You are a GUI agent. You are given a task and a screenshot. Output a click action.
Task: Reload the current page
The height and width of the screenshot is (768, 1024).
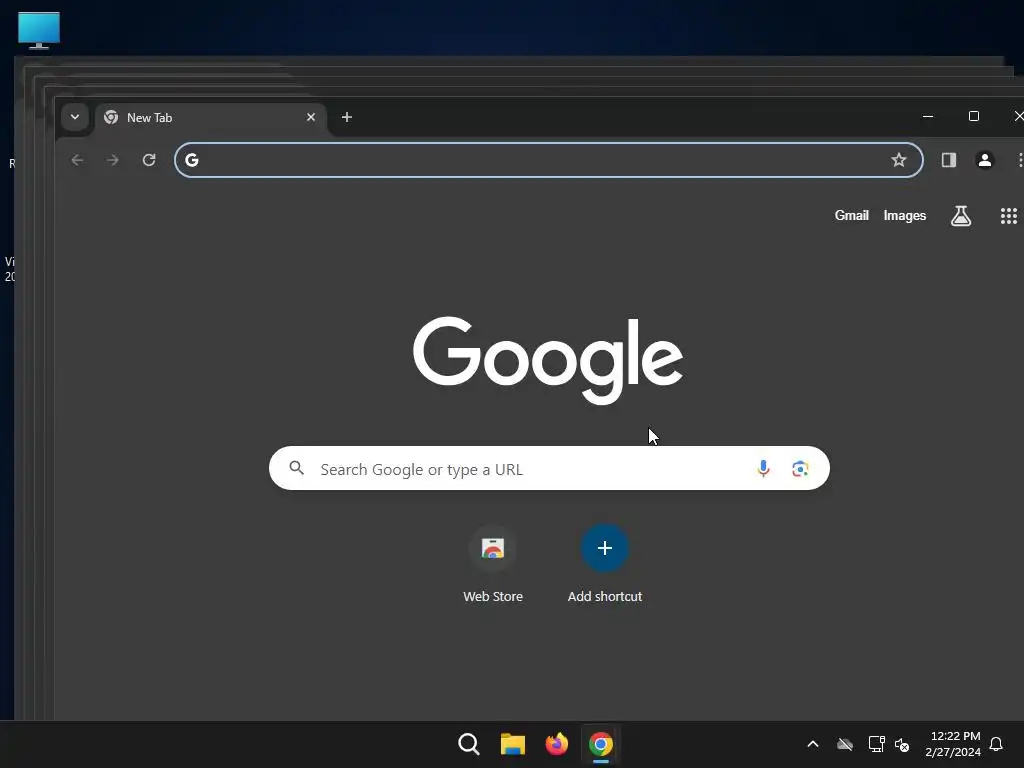point(149,160)
